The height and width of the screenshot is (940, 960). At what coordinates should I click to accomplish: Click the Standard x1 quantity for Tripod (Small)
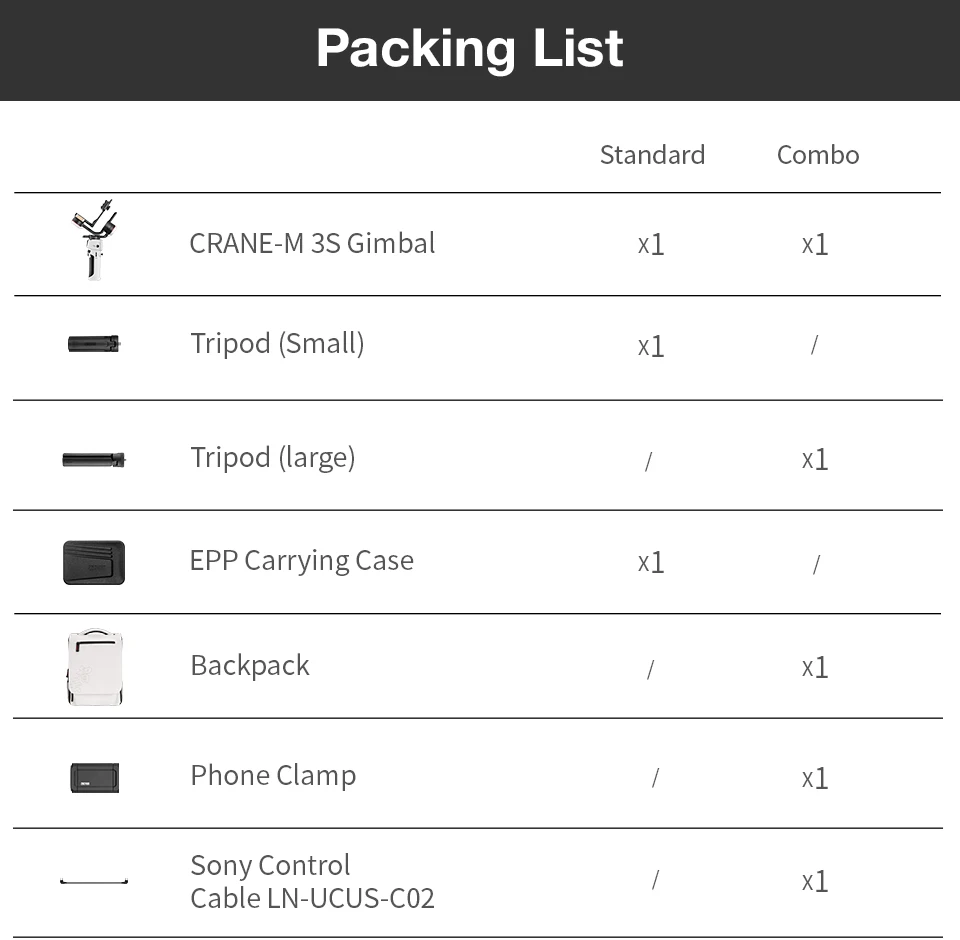[x=651, y=346]
